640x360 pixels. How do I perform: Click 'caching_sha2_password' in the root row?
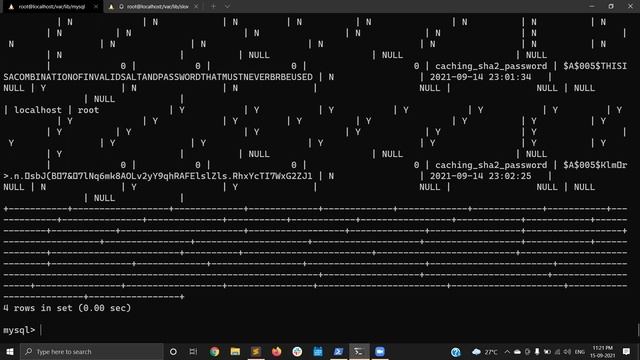491,165
